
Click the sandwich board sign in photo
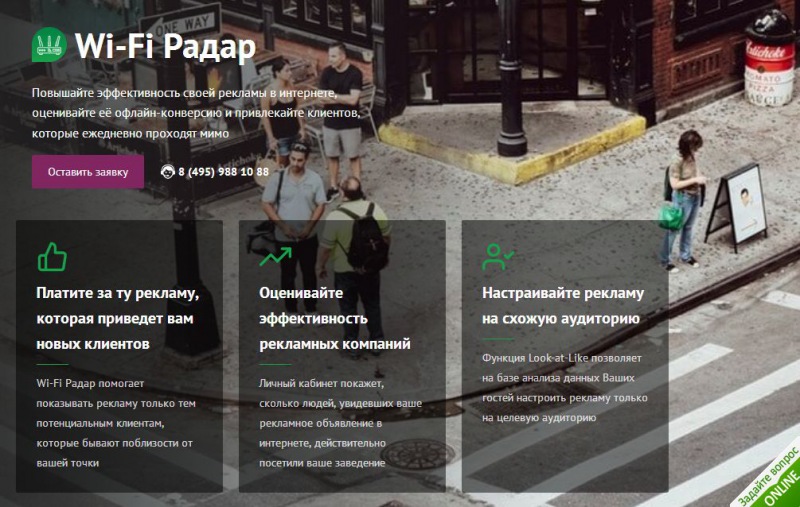pos(737,207)
